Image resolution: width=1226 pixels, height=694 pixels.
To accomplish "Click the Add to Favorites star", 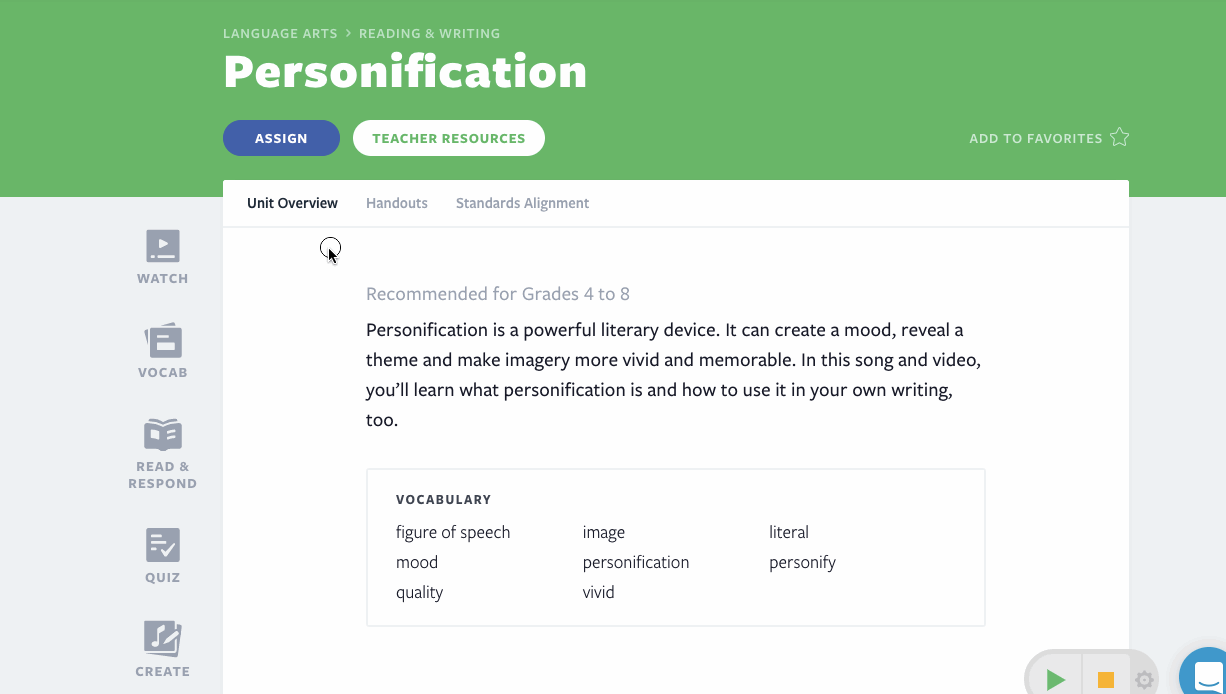I will pos(1119,138).
